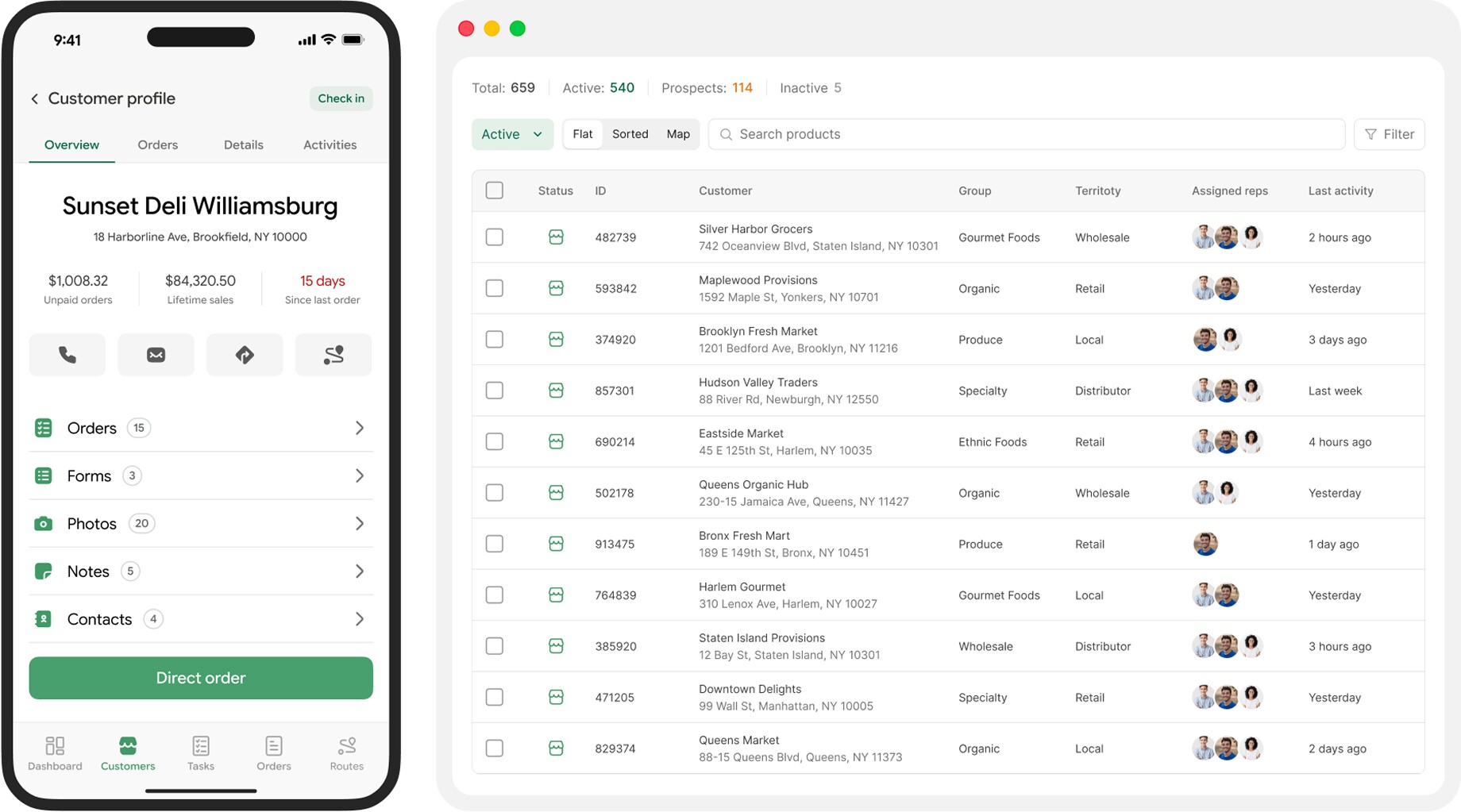Tap the Check in button
Screen dimensions: 1461x812
341,98
